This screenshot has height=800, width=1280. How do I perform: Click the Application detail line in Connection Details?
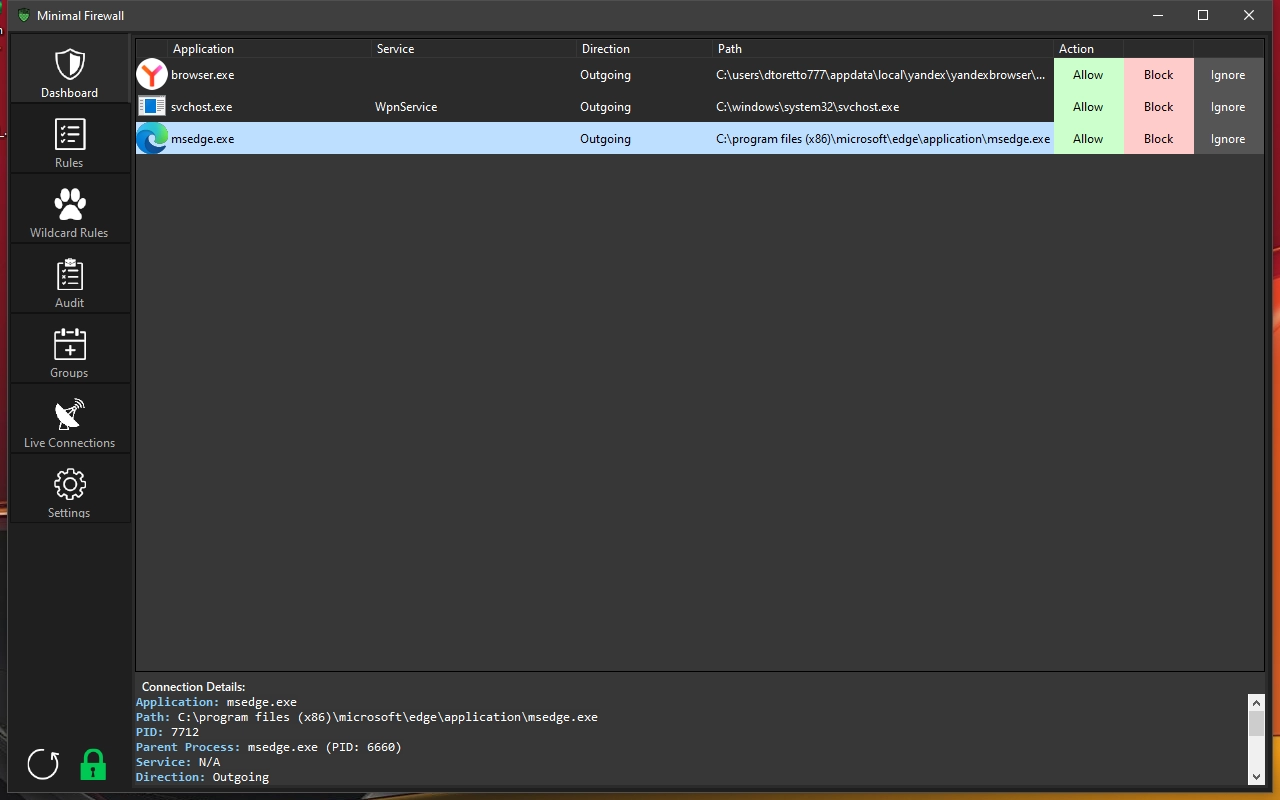pos(217,702)
